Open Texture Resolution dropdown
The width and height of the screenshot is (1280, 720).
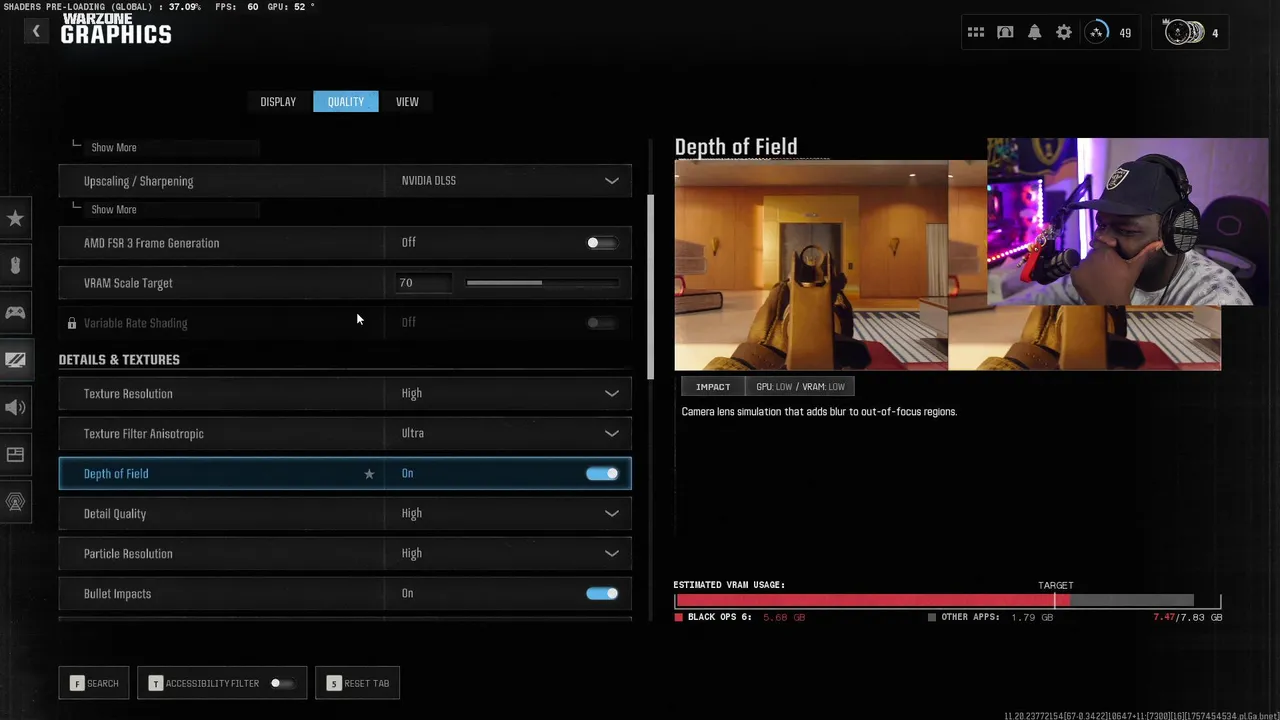508,394
